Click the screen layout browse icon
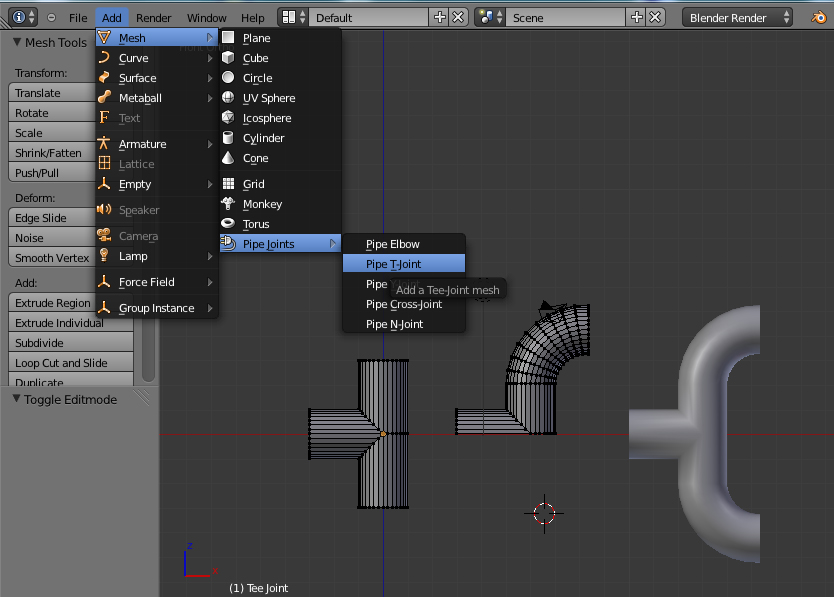 pyautogui.click(x=294, y=18)
